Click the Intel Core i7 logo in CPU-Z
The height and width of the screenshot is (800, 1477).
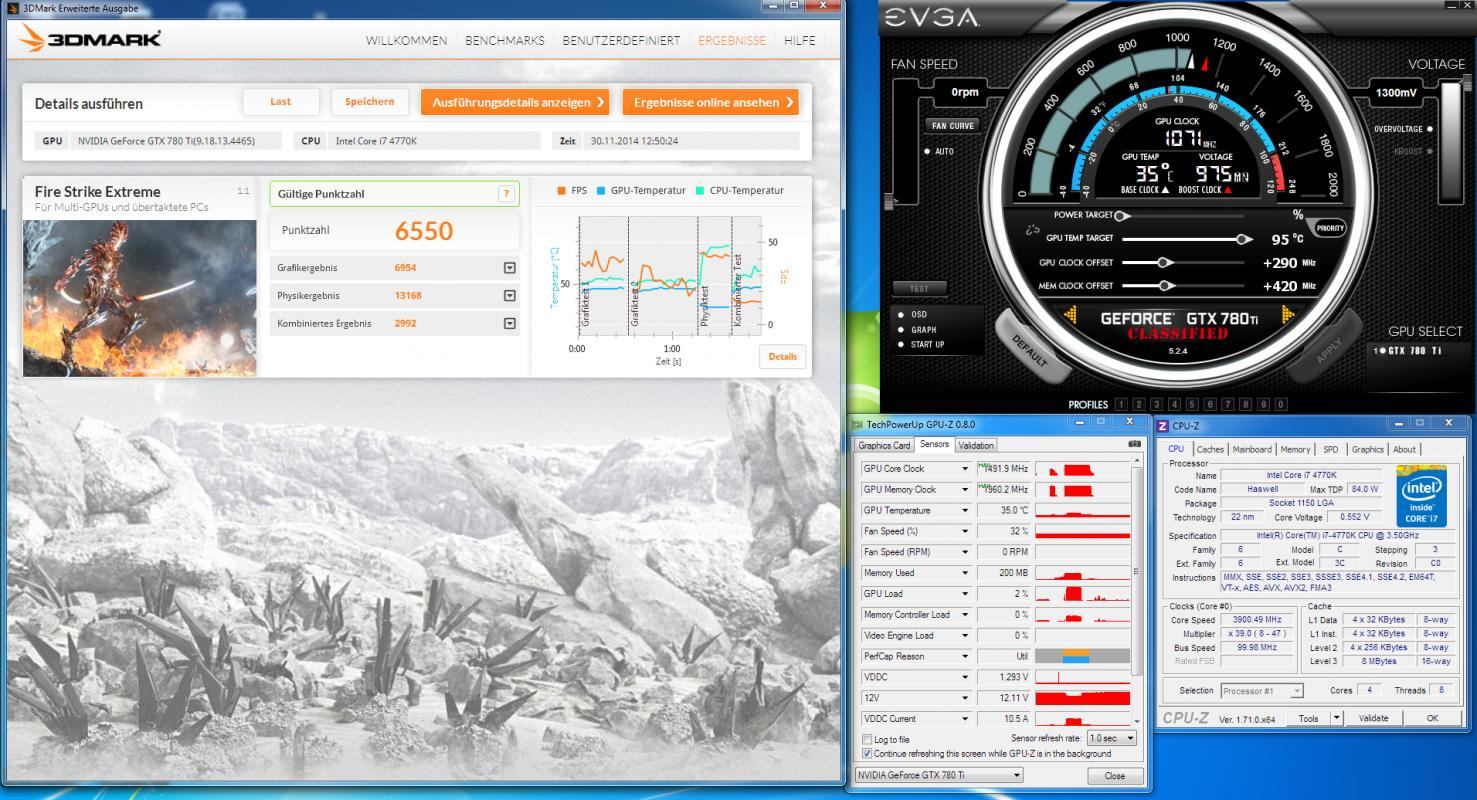[x=1421, y=496]
